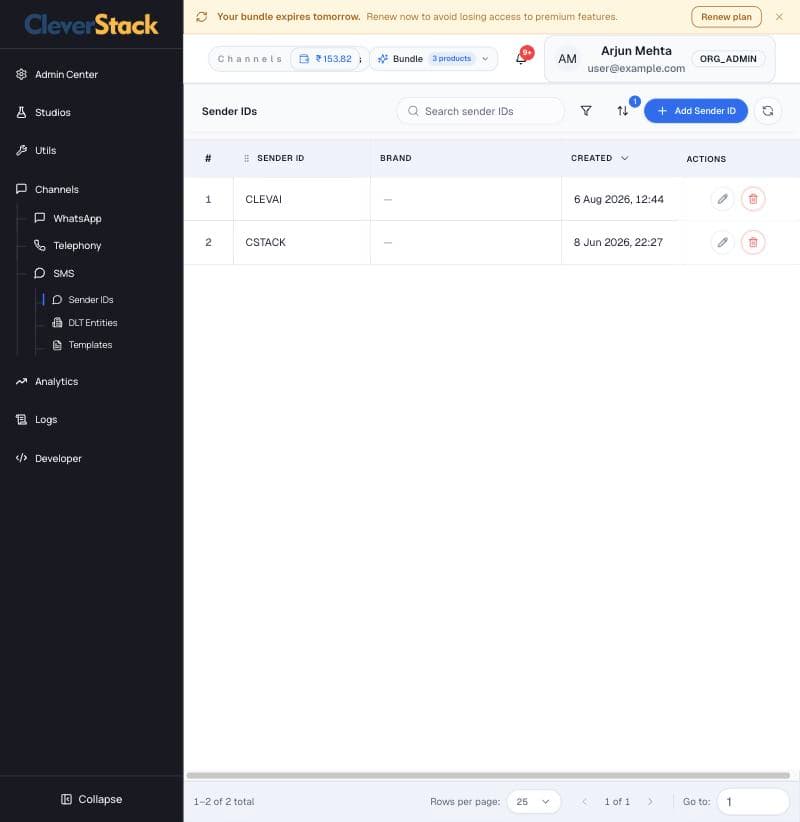This screenshot has height=822, width=800.
Task: Click the wallet balance ₹153.82
Action: pyautogui.click(x=326, y=59)
